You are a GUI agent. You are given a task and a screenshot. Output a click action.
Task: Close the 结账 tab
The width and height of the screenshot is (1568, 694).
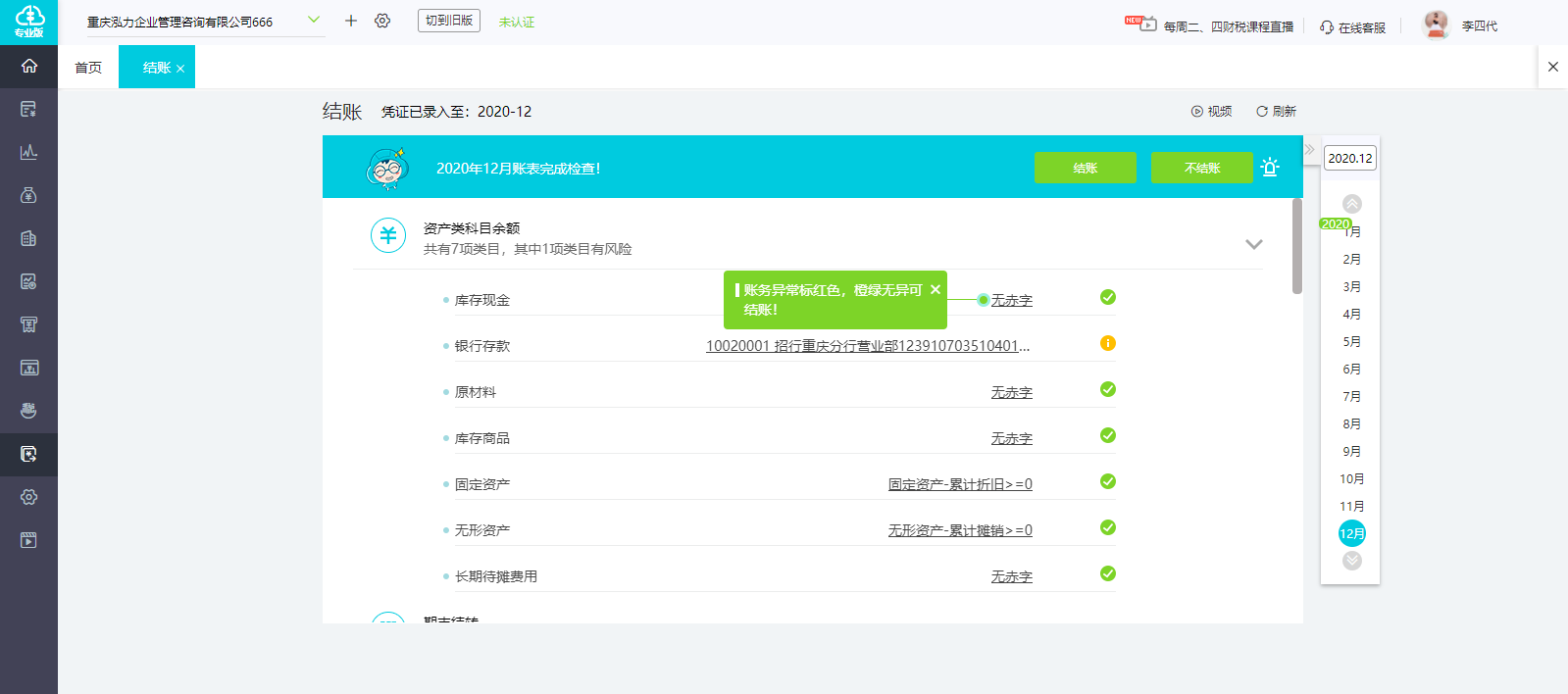point(180,69)
